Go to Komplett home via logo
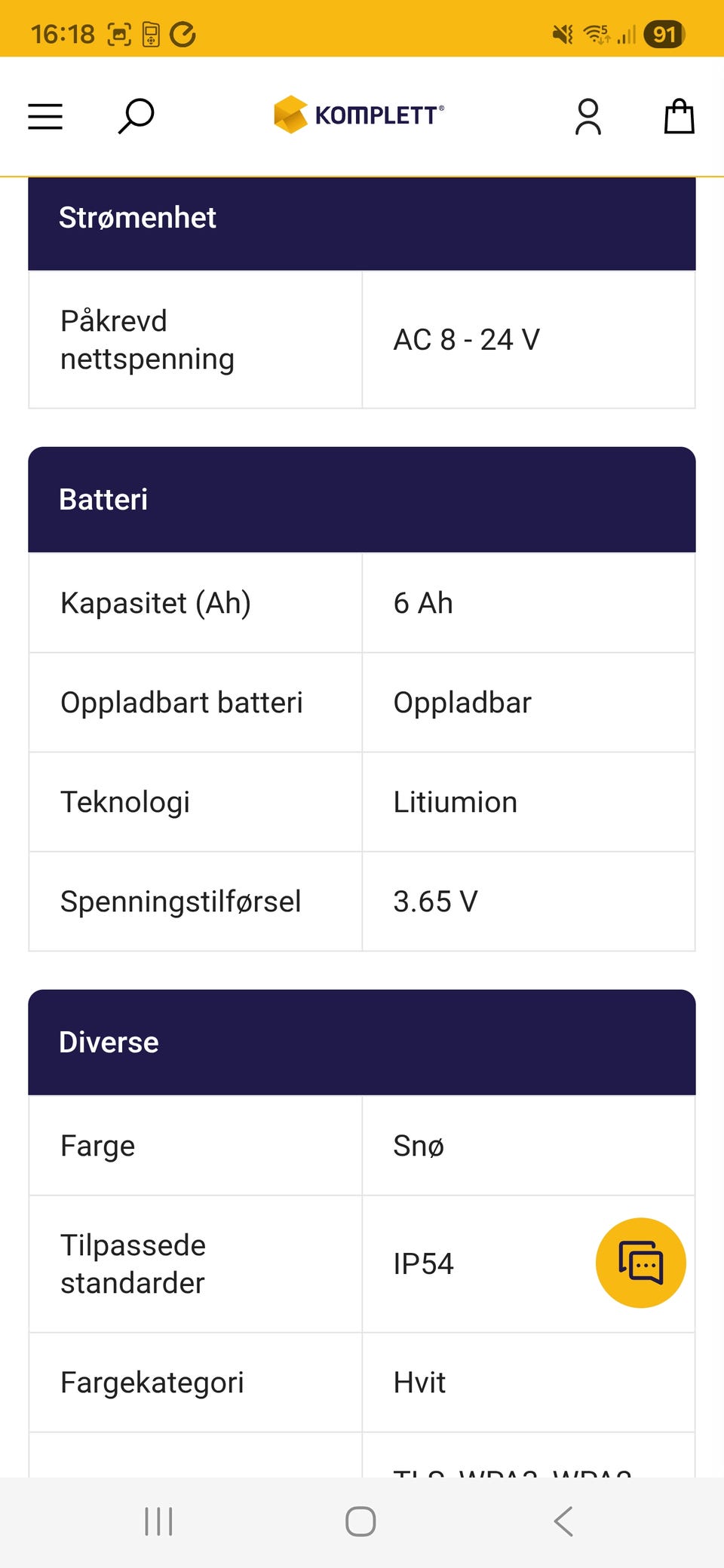This screenshot has width=724, height=1568. coord(359,115)
